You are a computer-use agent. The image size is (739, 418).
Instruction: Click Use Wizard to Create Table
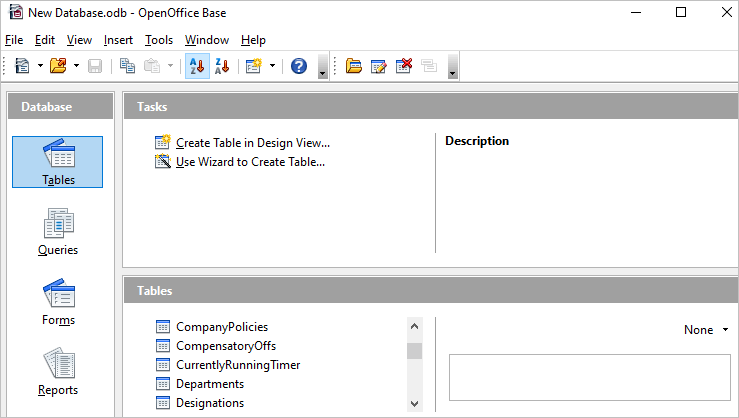point(250,161)
